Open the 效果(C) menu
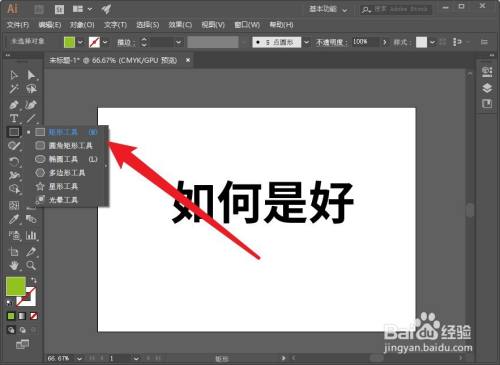This screenshot has height=365, width=500. point(180,25)
